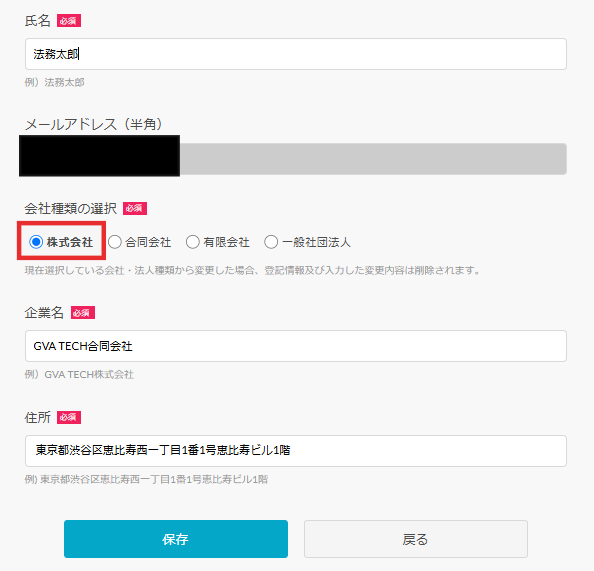The height and width of the screenshot is (571, 594).
Task: Click the 必須 badge beside 会社種類の選択
Action: tap(134, 208)
